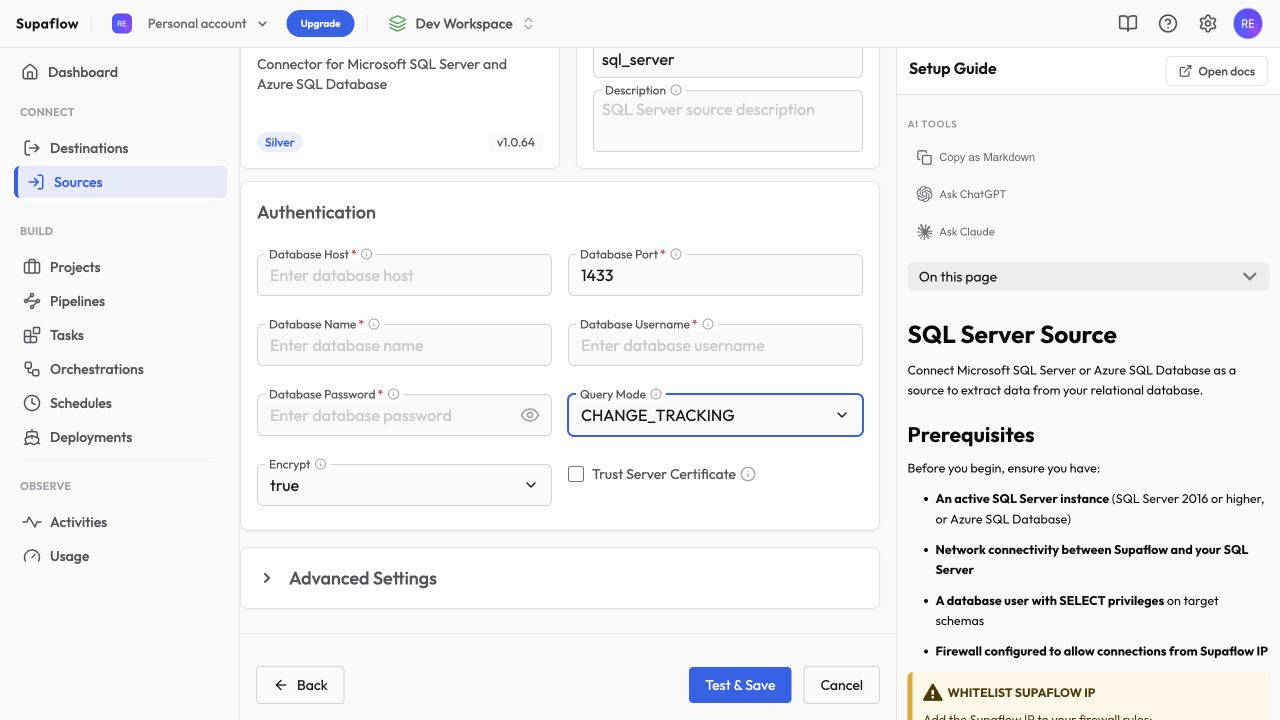Click the SQL Server Source heading

[x=1012, y=335]
